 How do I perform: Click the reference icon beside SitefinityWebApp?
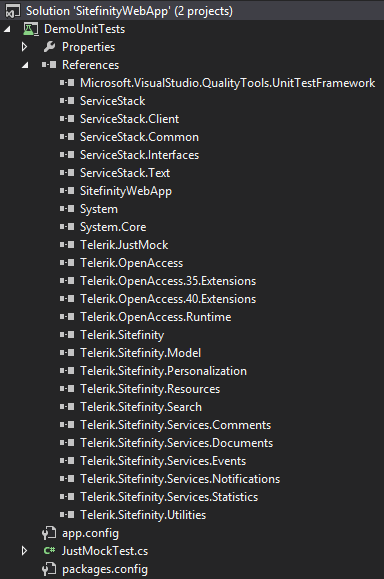coord(67,191)
